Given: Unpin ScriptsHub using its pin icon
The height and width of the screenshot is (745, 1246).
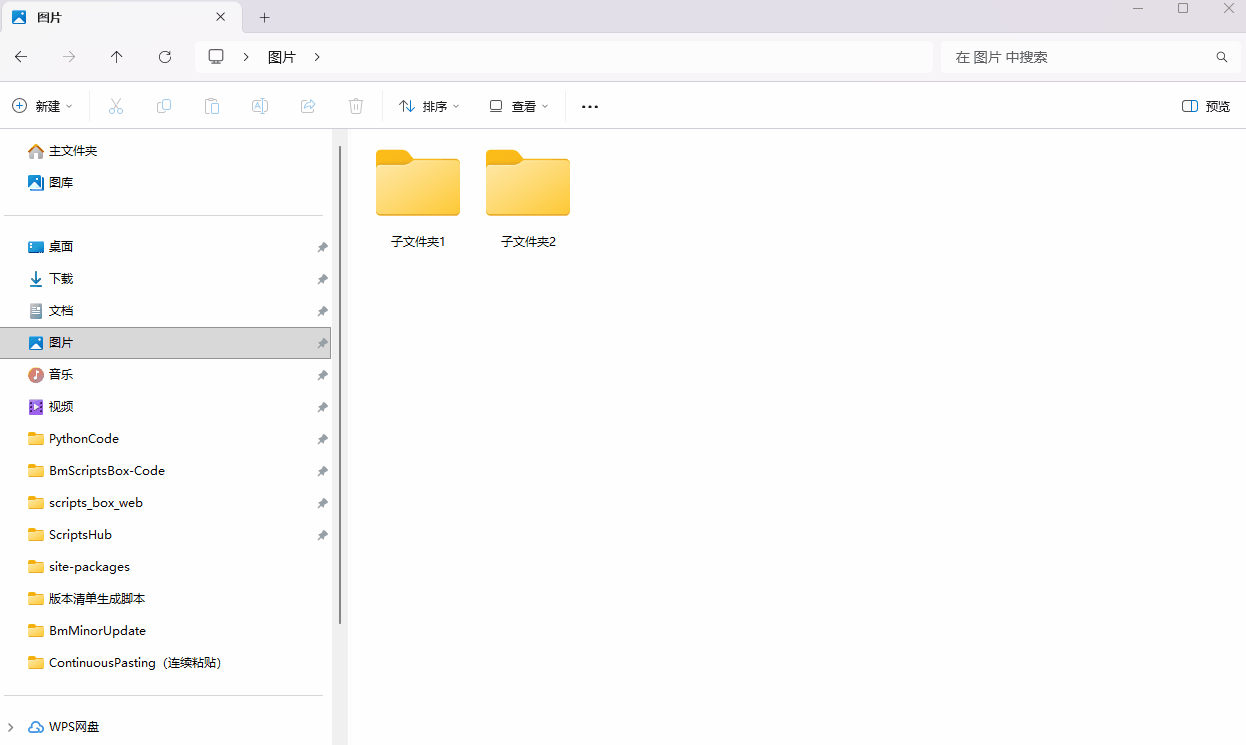Looking at the screenshot, I should pos(322,535).
